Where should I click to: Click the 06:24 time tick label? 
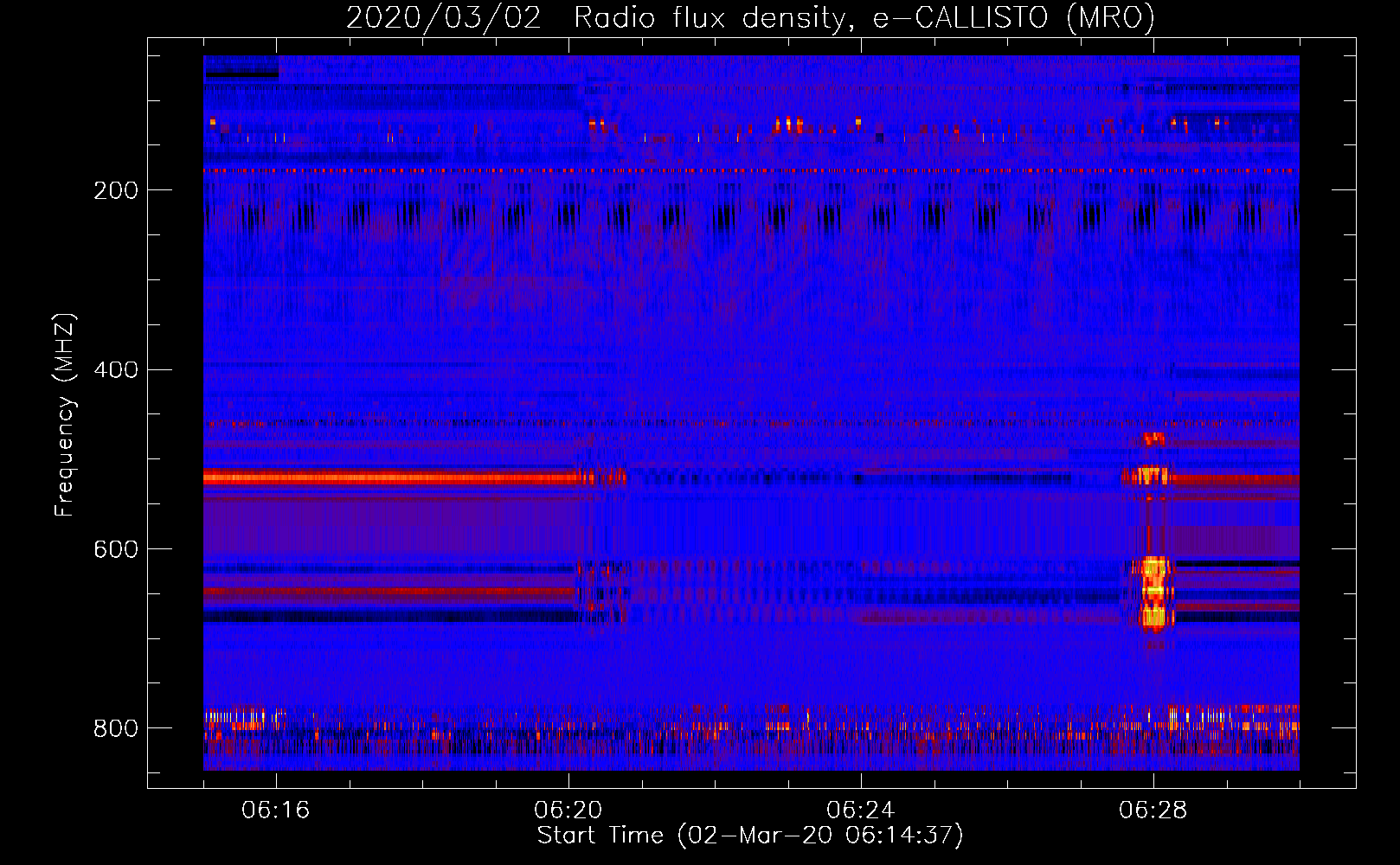[x=860, y=810]
